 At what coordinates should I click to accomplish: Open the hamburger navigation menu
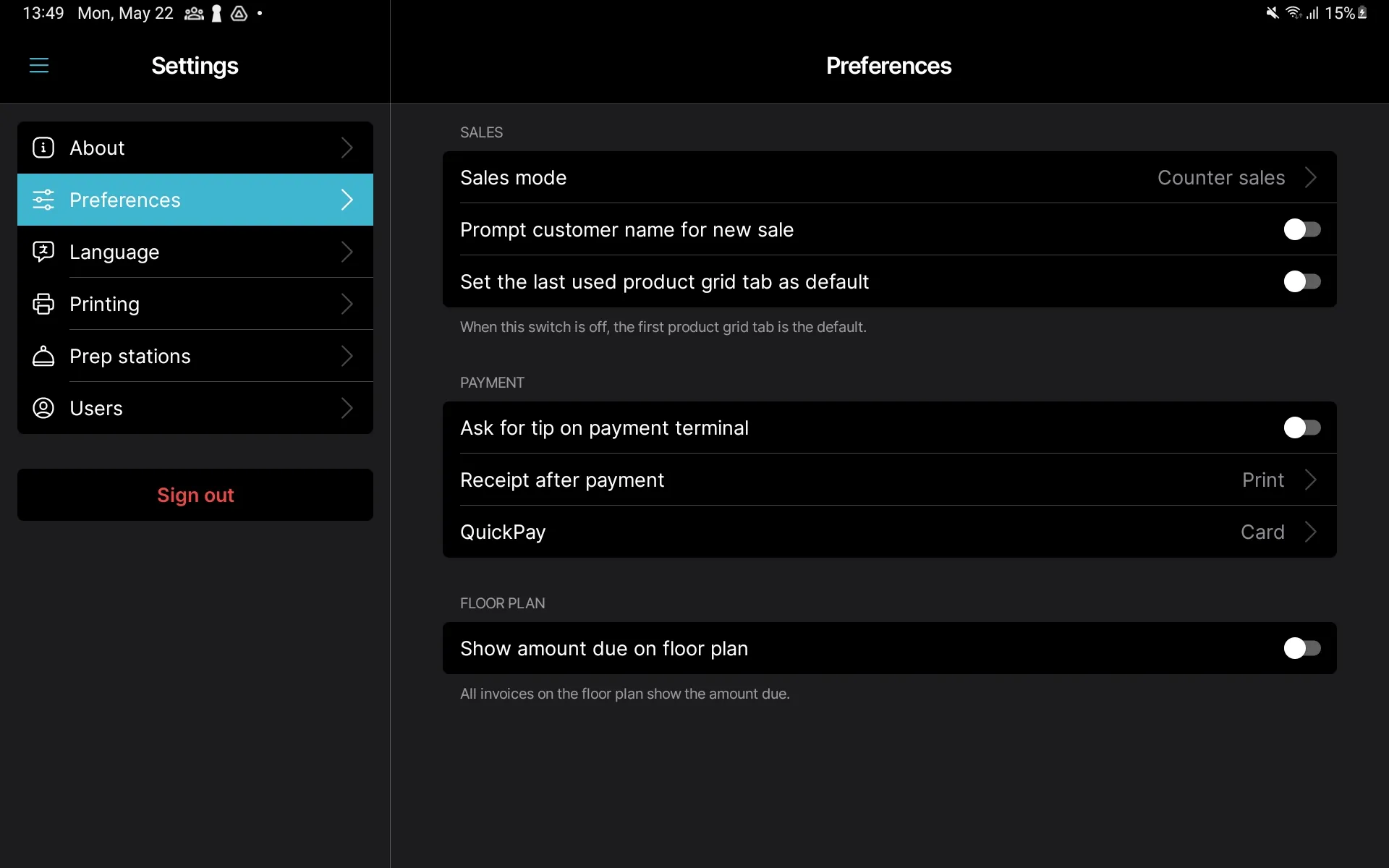[38, 65]
